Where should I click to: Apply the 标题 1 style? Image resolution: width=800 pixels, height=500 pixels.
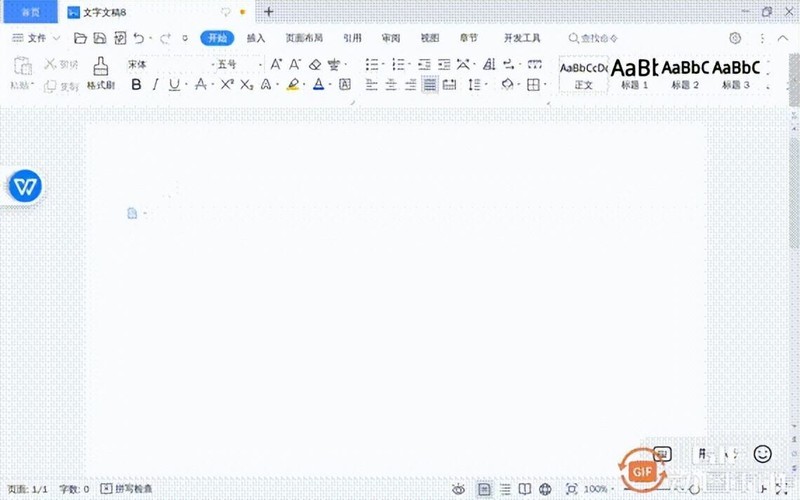click(634, 74)
